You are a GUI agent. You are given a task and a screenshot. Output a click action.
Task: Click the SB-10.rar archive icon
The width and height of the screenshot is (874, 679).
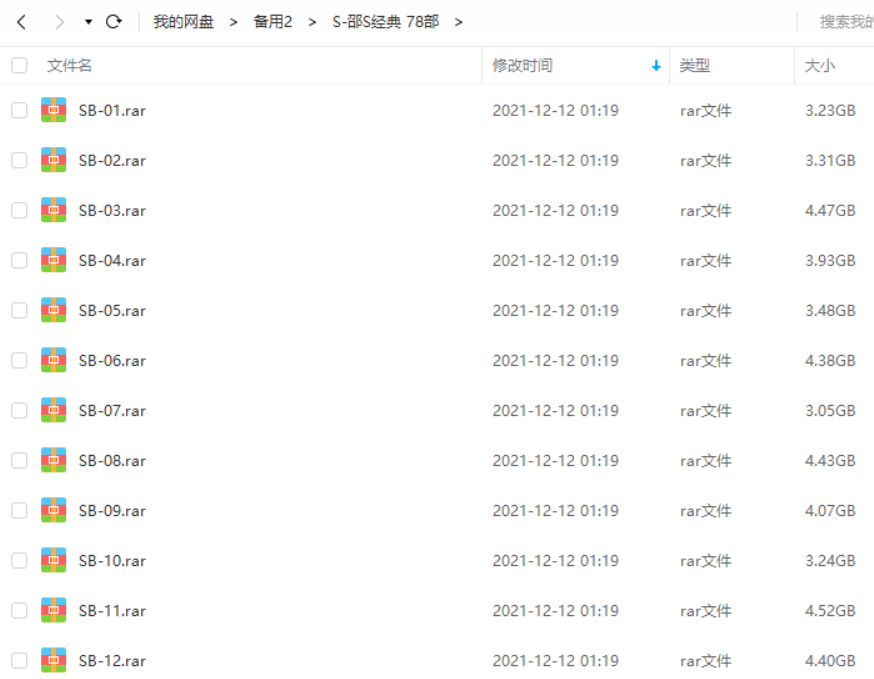point(54,560)
